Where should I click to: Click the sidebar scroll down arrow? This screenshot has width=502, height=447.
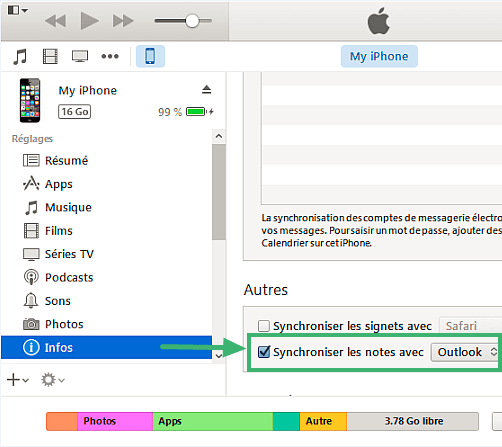click(219, 356)
